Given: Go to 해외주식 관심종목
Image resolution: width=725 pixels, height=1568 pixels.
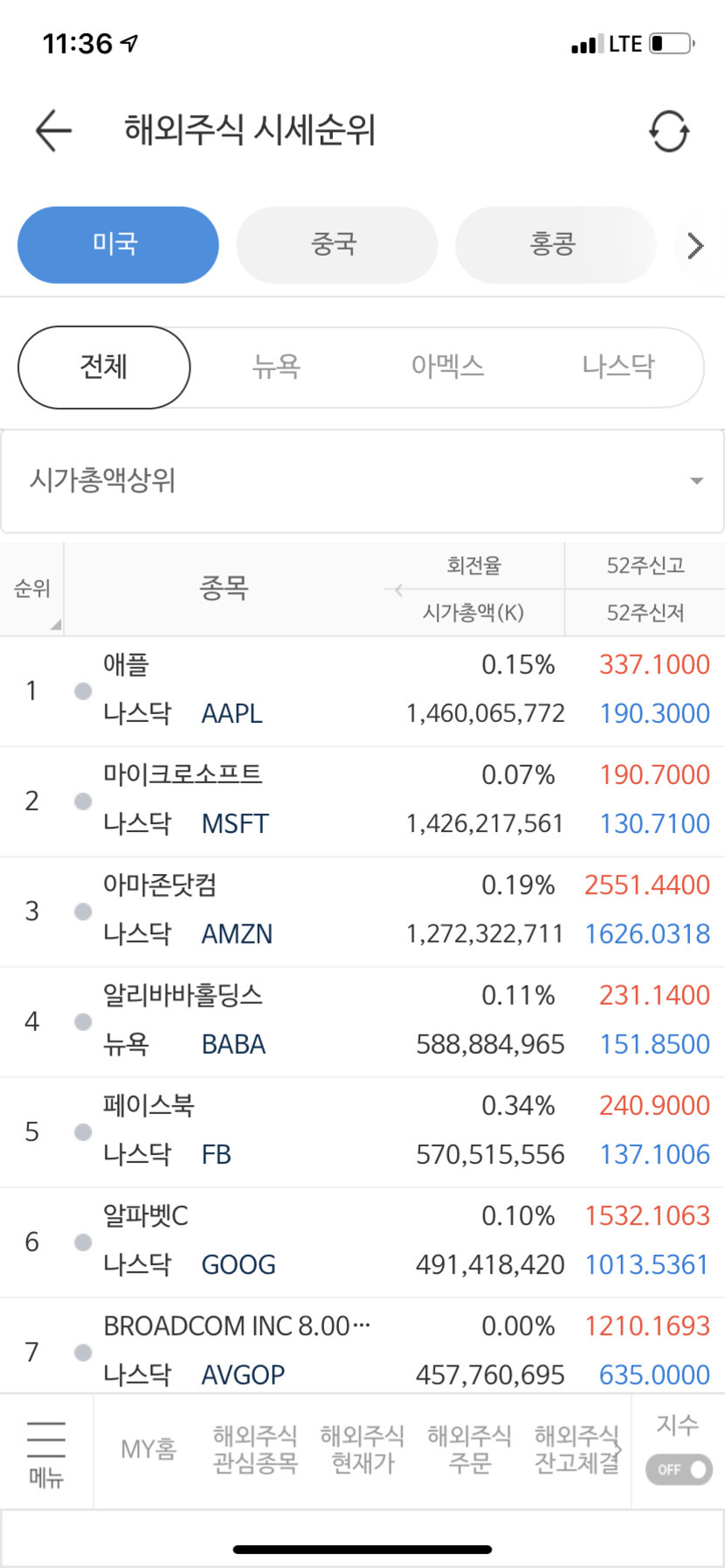Looking at the screenshot, I should pos(255,1449).
